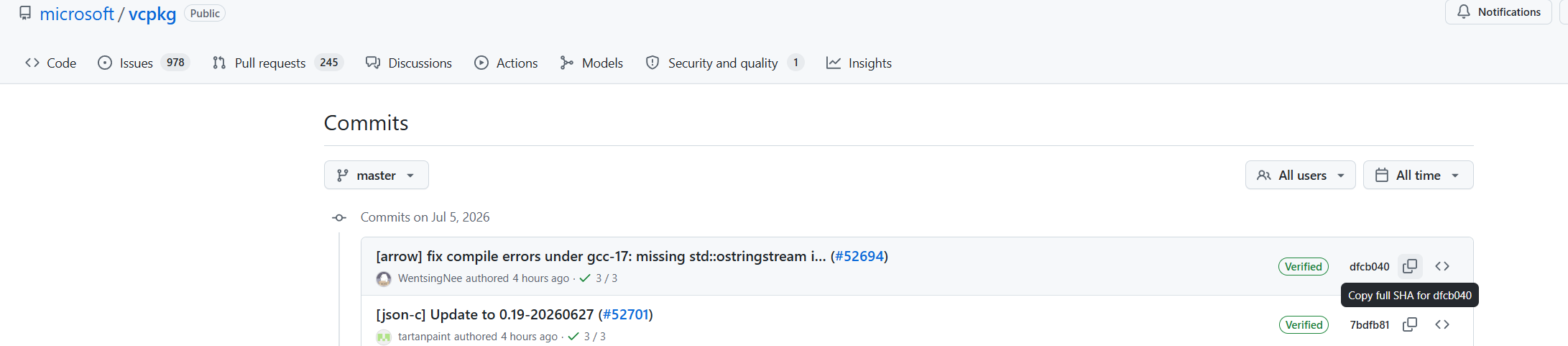This screenshot has height=346, width=1568.
Task: Click the Notifications bell button
Action: point(1498,12)
